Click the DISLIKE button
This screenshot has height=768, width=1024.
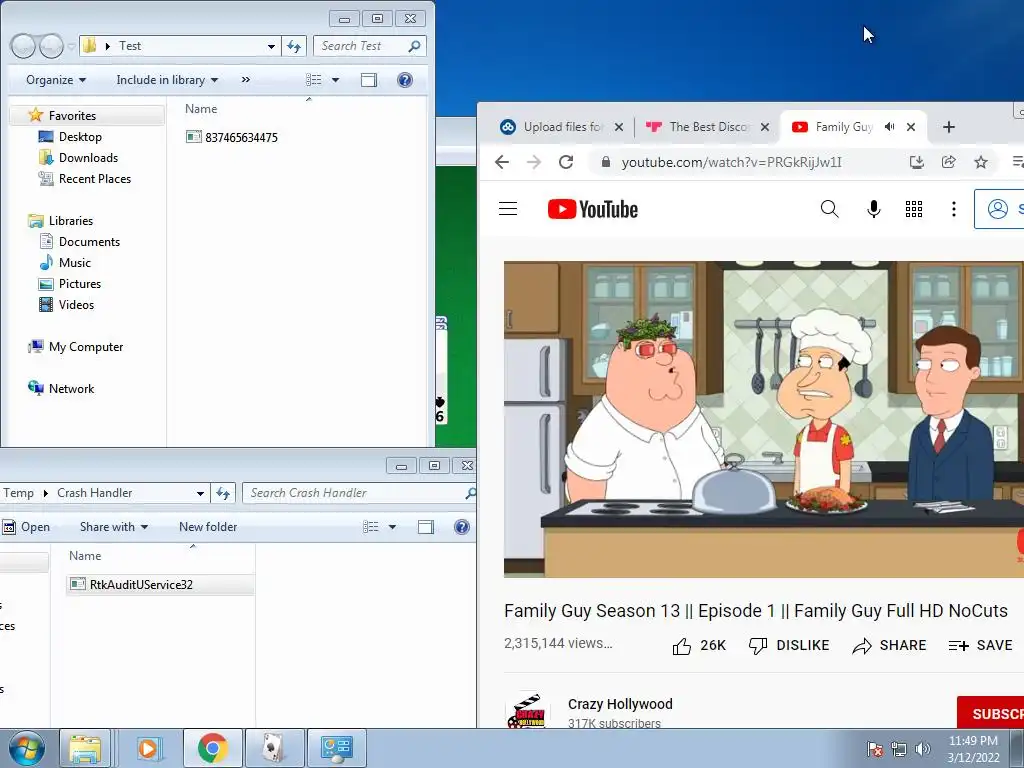(x=789, y=645)
